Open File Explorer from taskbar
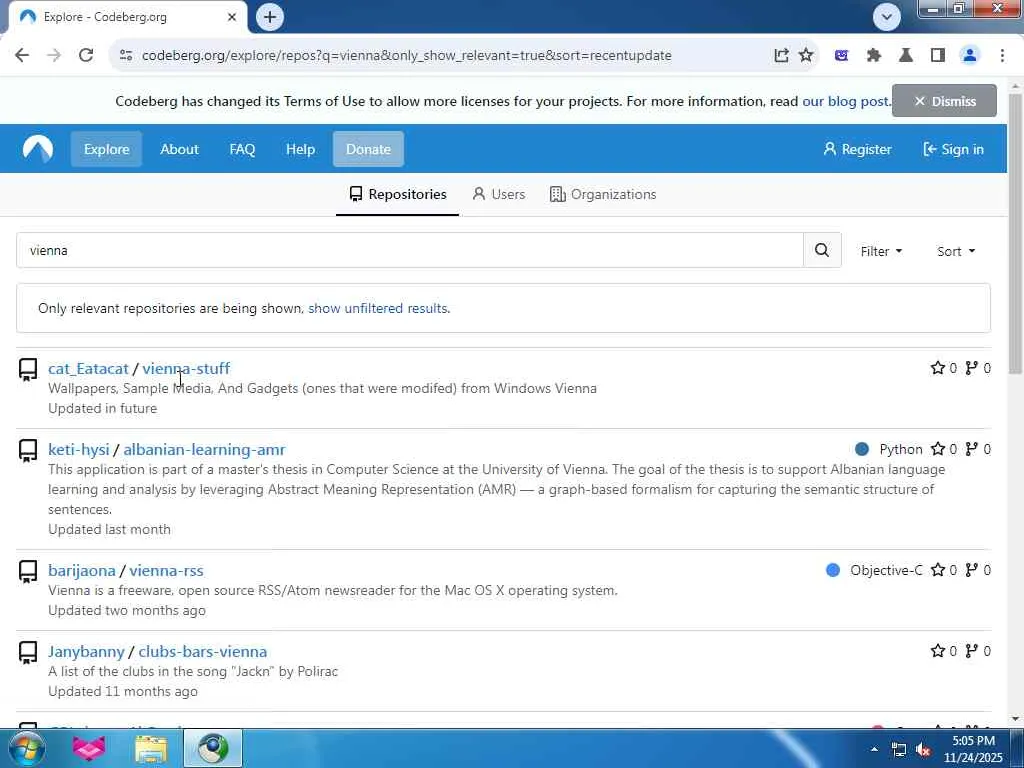Screen dimensions: 1024x768 [x=151, y=748]
